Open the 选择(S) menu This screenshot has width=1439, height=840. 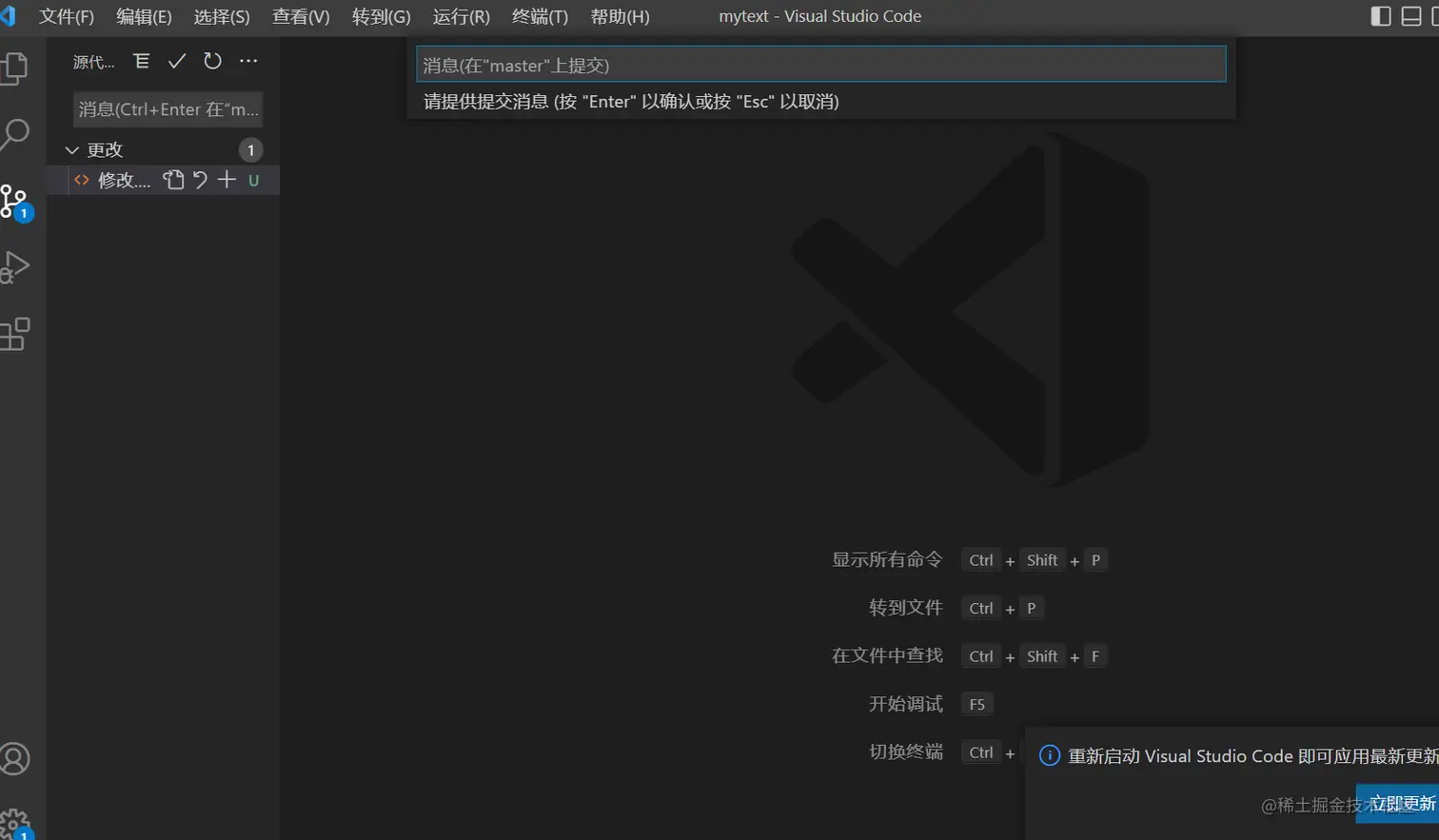[222, 16]
